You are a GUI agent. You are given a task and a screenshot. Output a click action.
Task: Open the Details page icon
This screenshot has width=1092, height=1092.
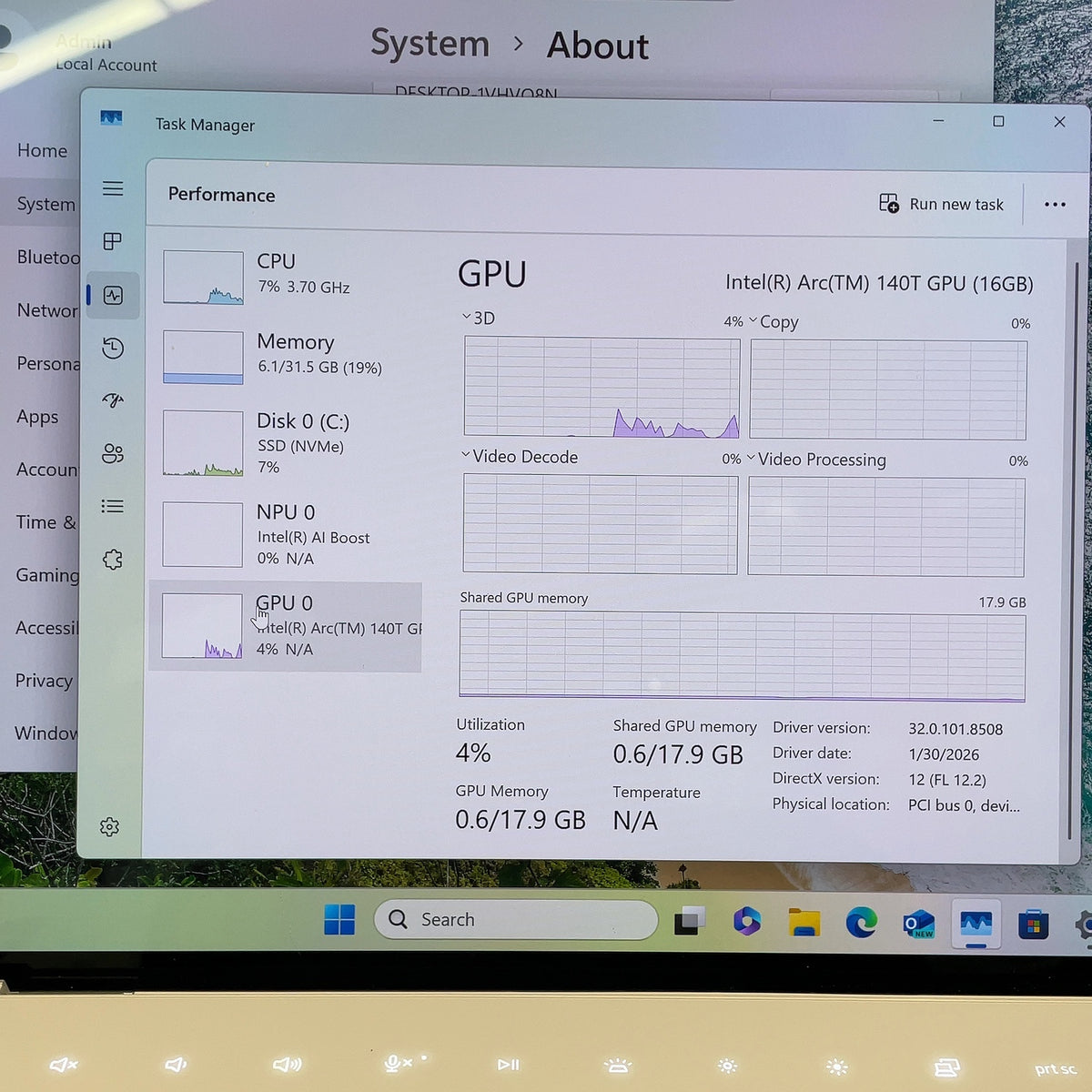pyautogui.click(x=113, y=506)
